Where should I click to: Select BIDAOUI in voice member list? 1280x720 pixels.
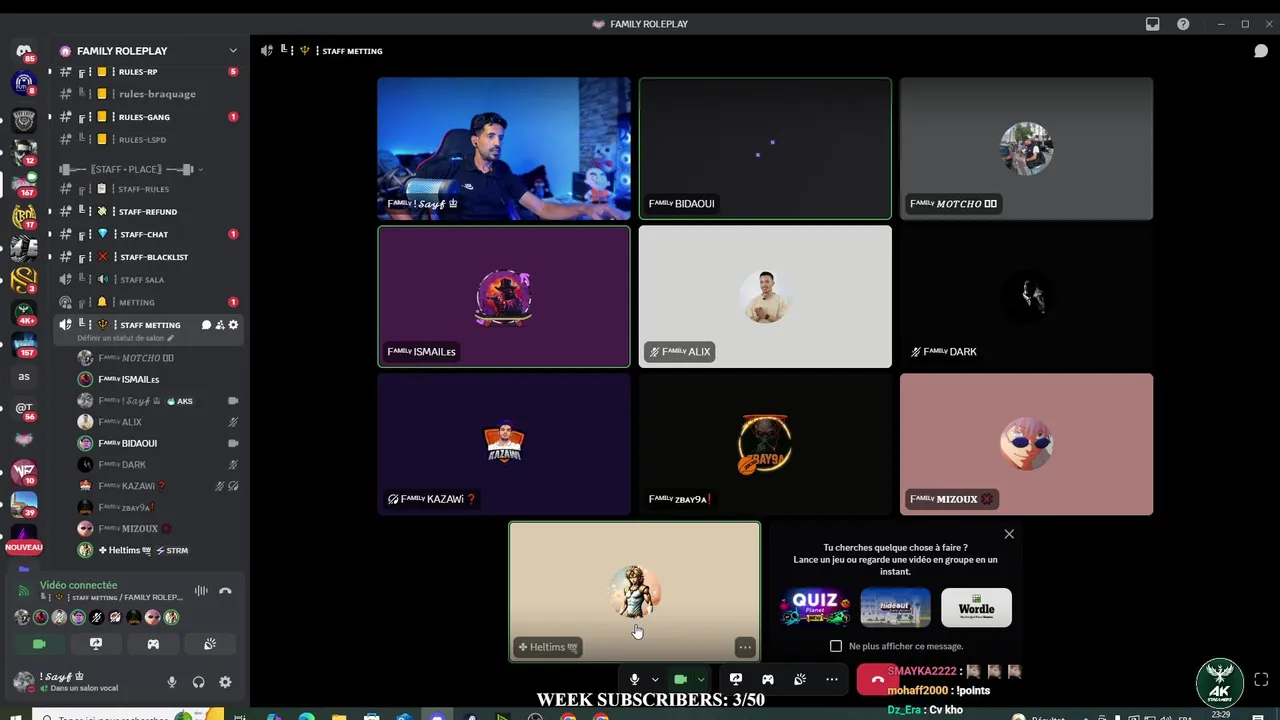coord(158,443)
